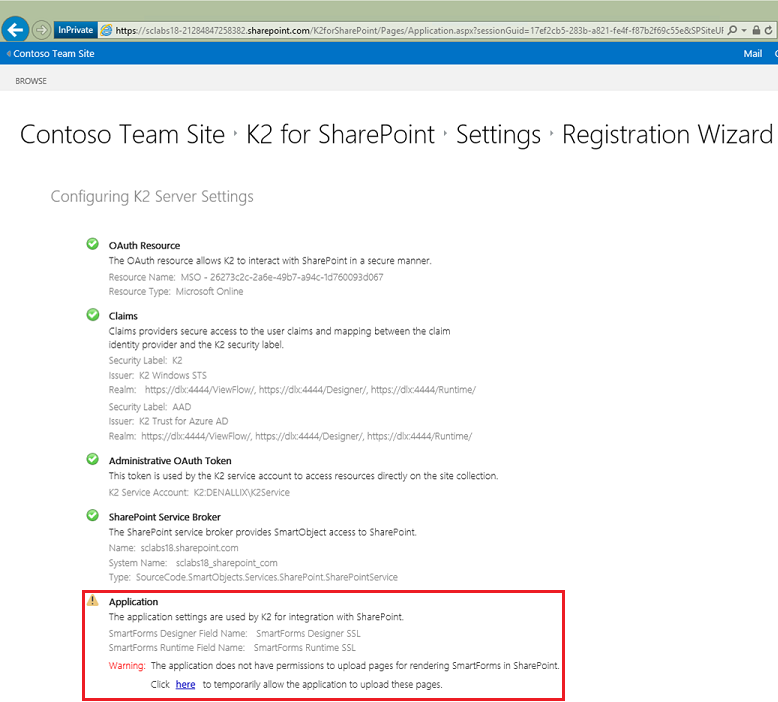Select the BROWSE ribbon tab
This screenshot has height=702, width=778.
click(x=31, y=81)
